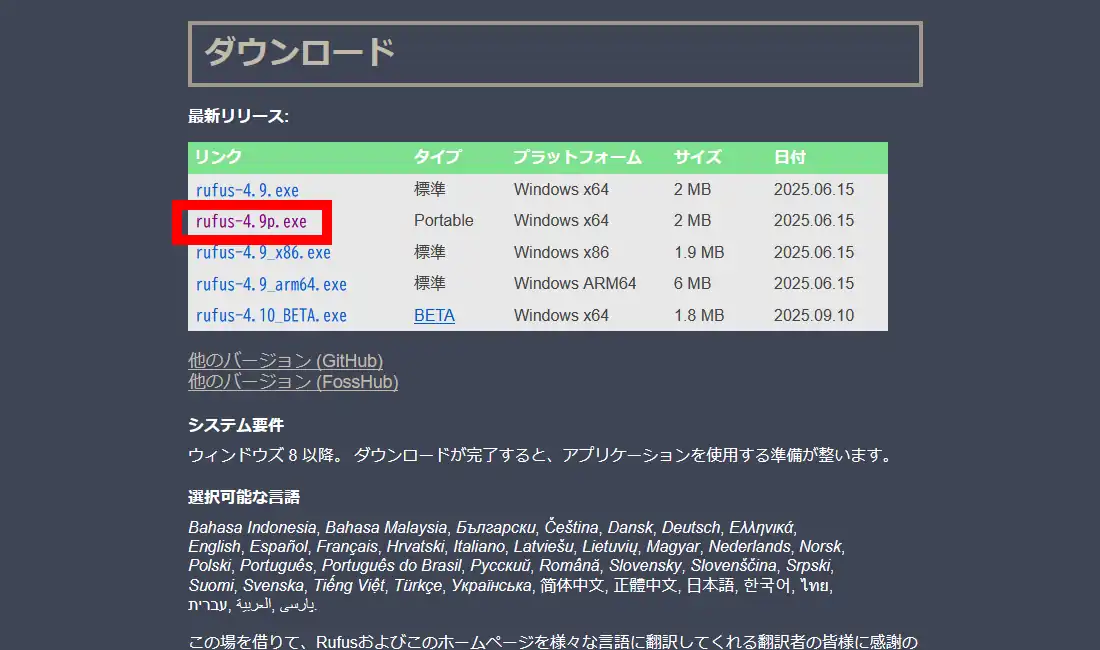Click the 選択可能な言語 heading
Viewport: 1100px width, 650px height.
click(x=243, y=497)
